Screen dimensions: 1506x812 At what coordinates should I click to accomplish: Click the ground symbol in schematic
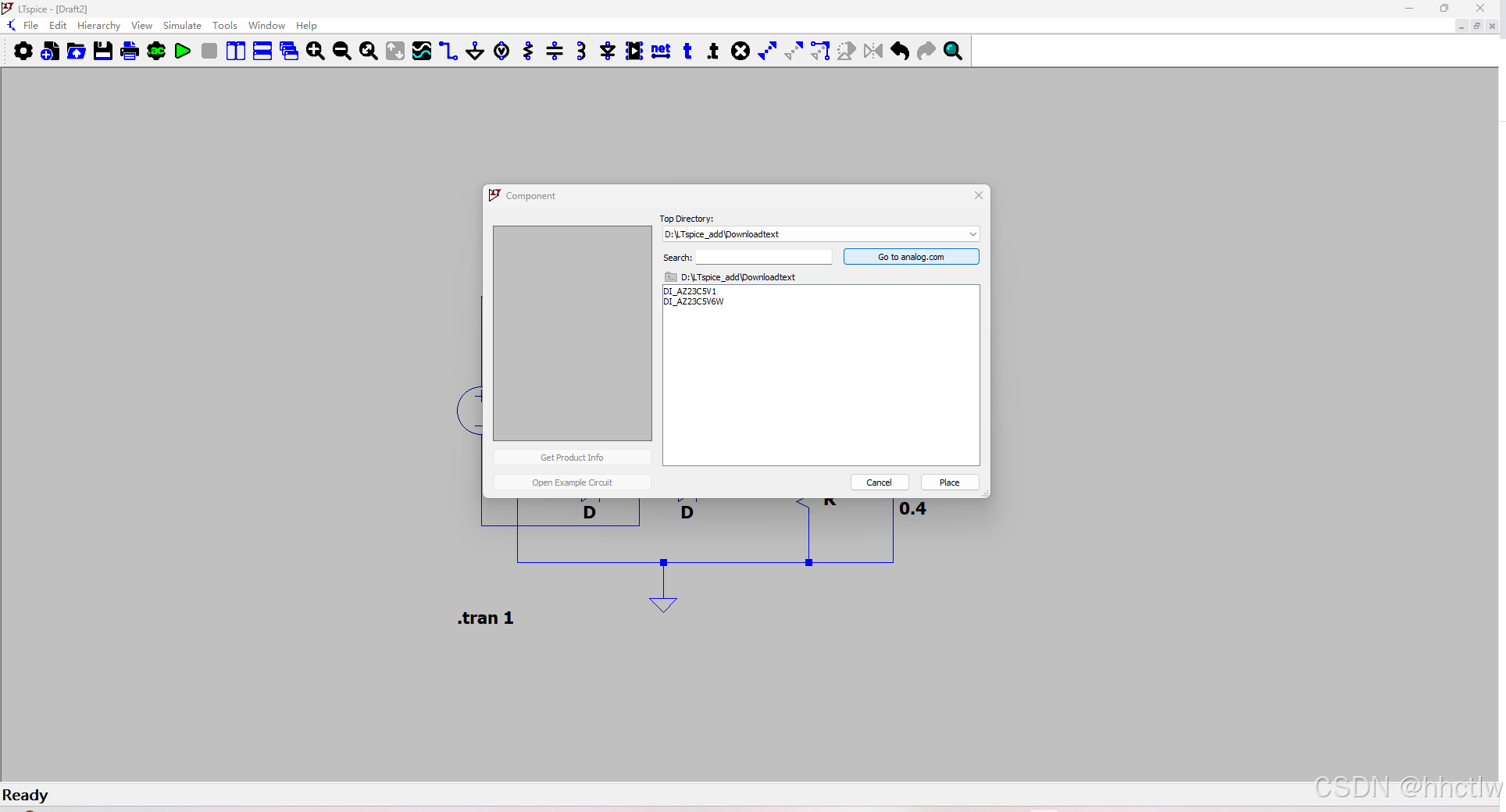tap(663, 604)
